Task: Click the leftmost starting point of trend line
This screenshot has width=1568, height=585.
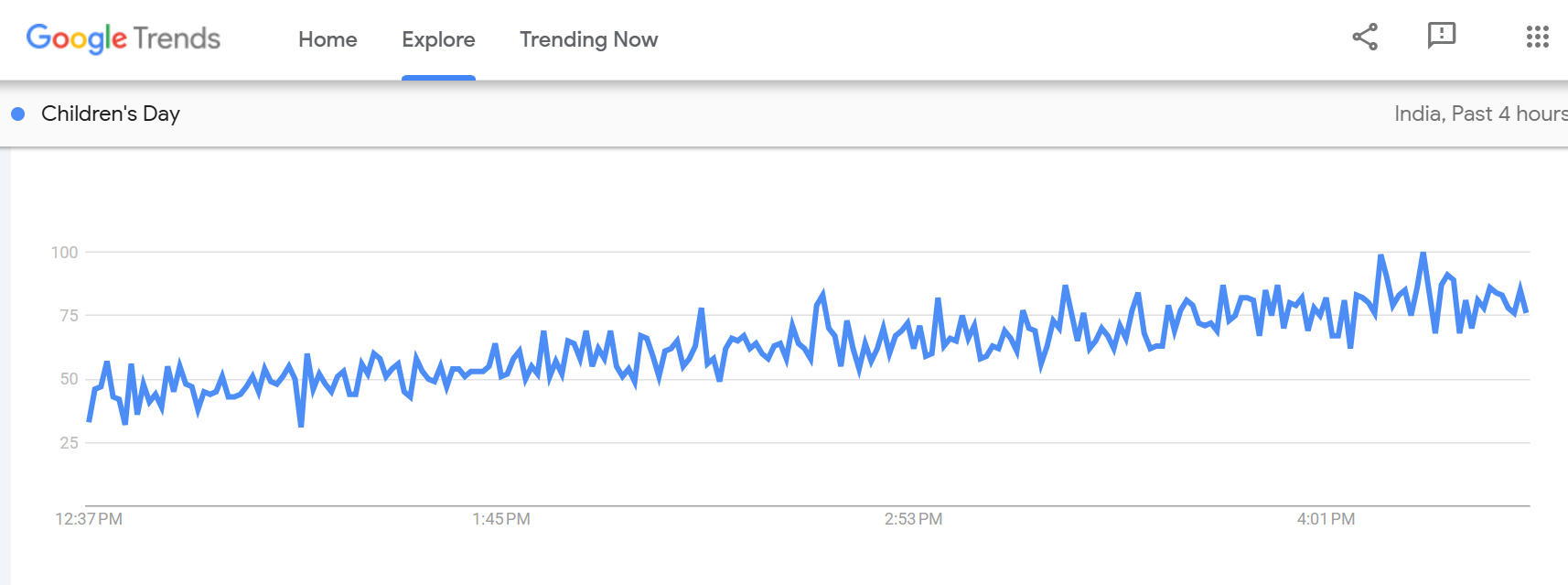Action: click(89, 420)
